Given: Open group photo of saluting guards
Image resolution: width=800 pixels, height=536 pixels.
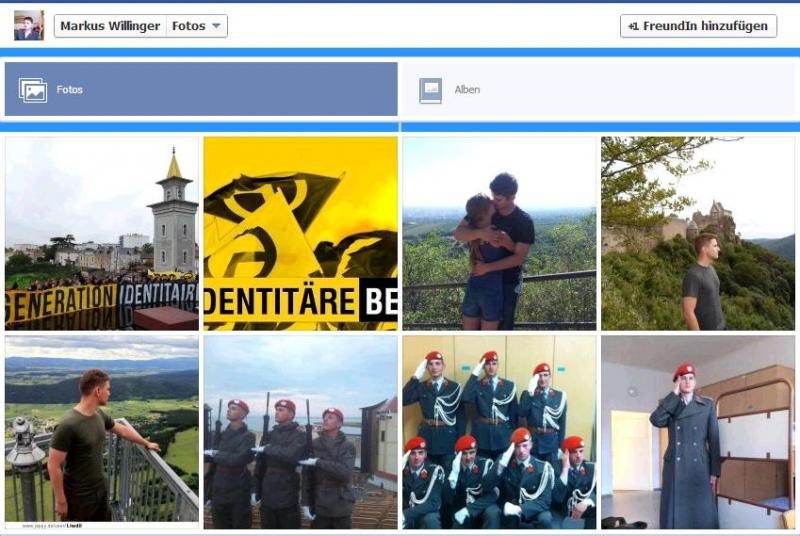Looking at the screenshot, I should pyautogui.click(x=499, y=432).
